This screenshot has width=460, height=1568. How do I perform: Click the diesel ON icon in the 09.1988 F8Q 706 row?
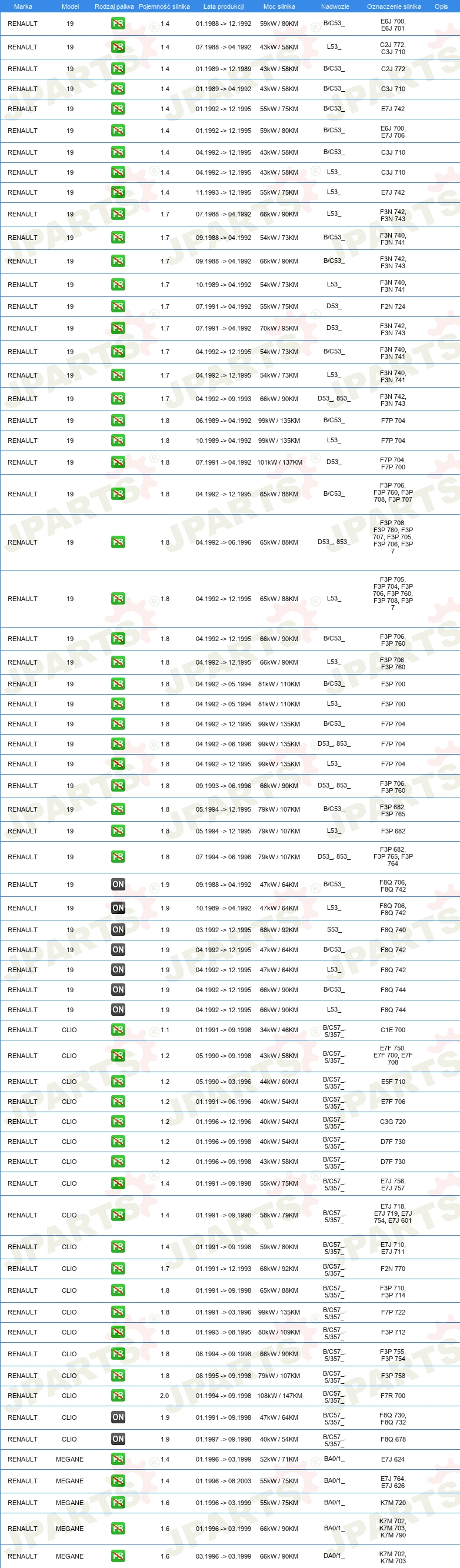(118, 885)
